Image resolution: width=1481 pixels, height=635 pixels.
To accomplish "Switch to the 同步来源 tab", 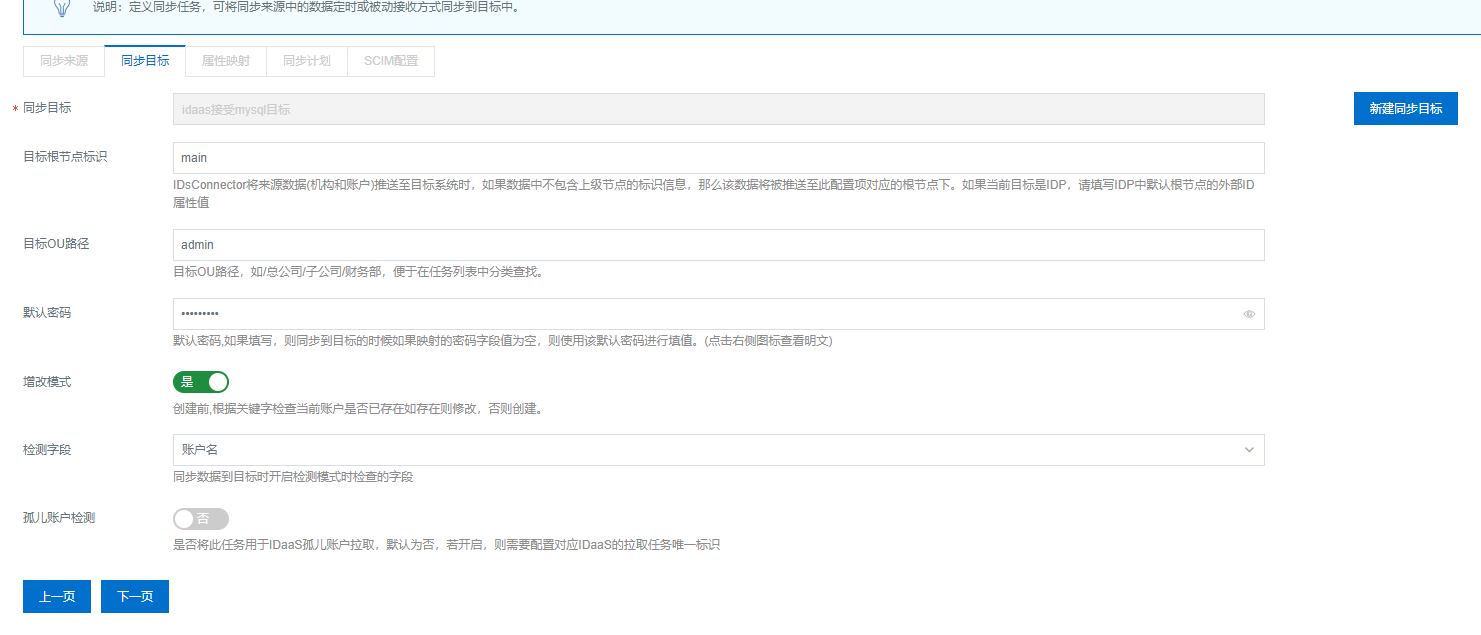I will [x=64, y=61].
